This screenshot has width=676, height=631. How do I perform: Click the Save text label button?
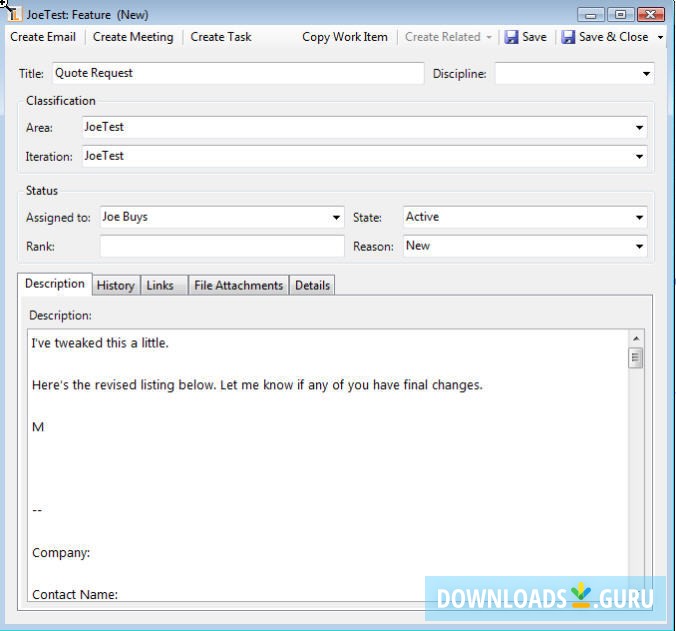point(534,37)
